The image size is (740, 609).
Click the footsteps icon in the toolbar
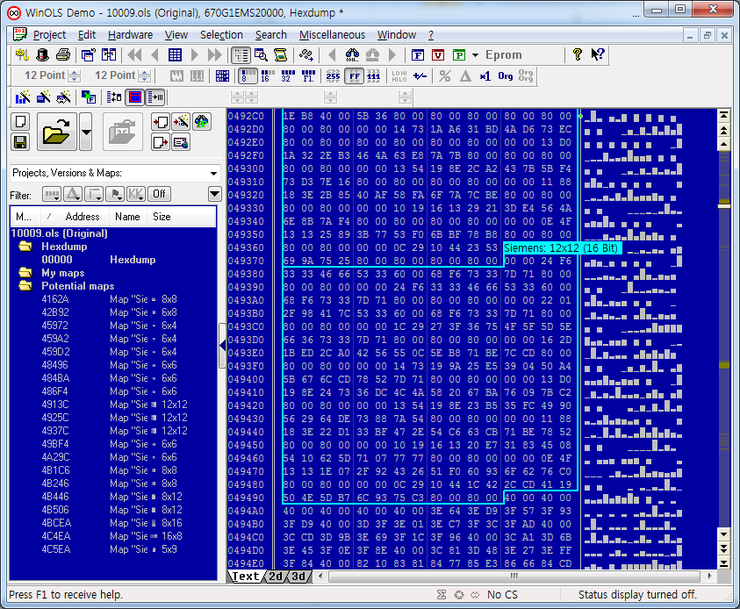coord(306,55)
